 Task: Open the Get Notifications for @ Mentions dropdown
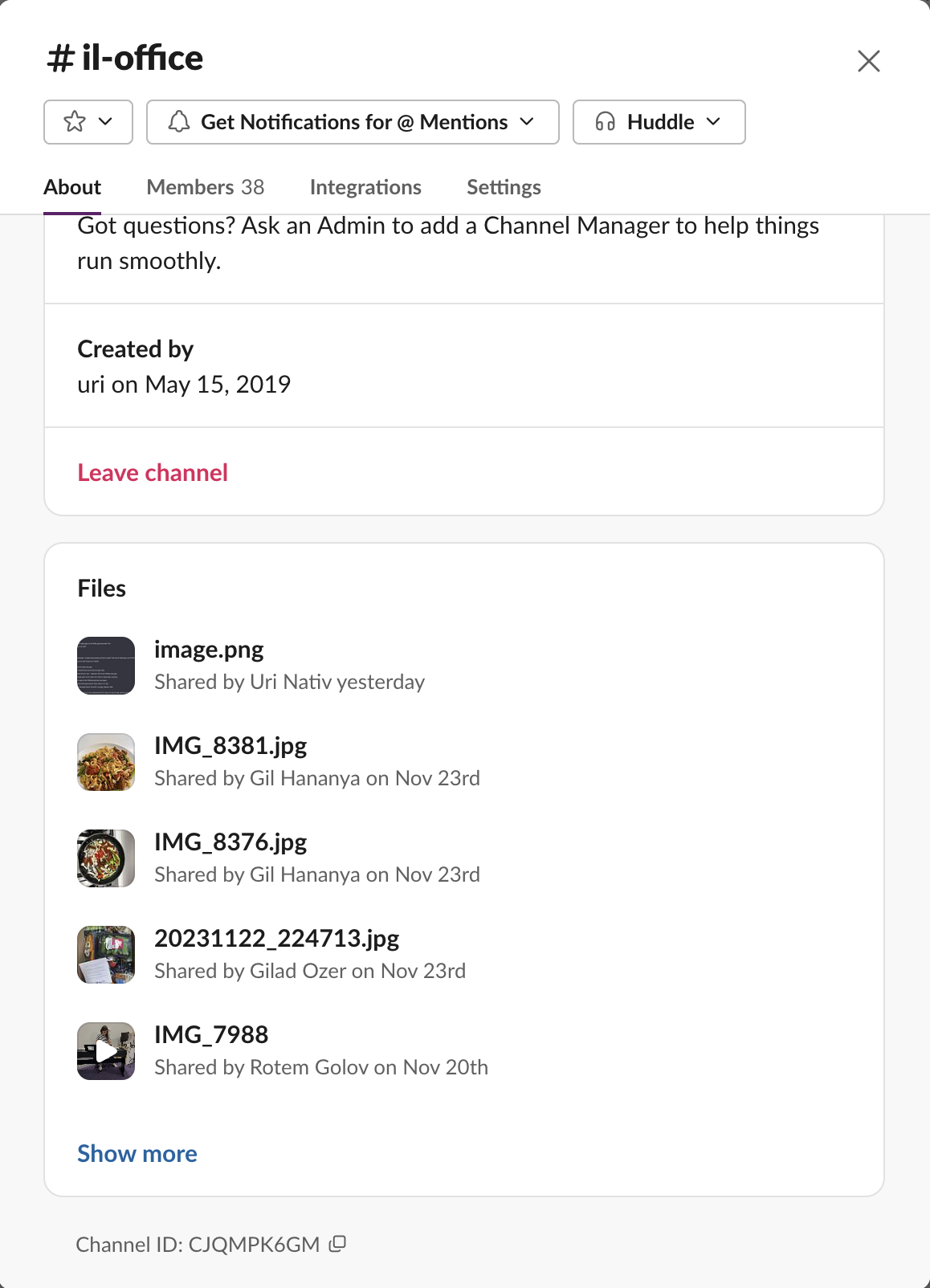click(353, 122)
